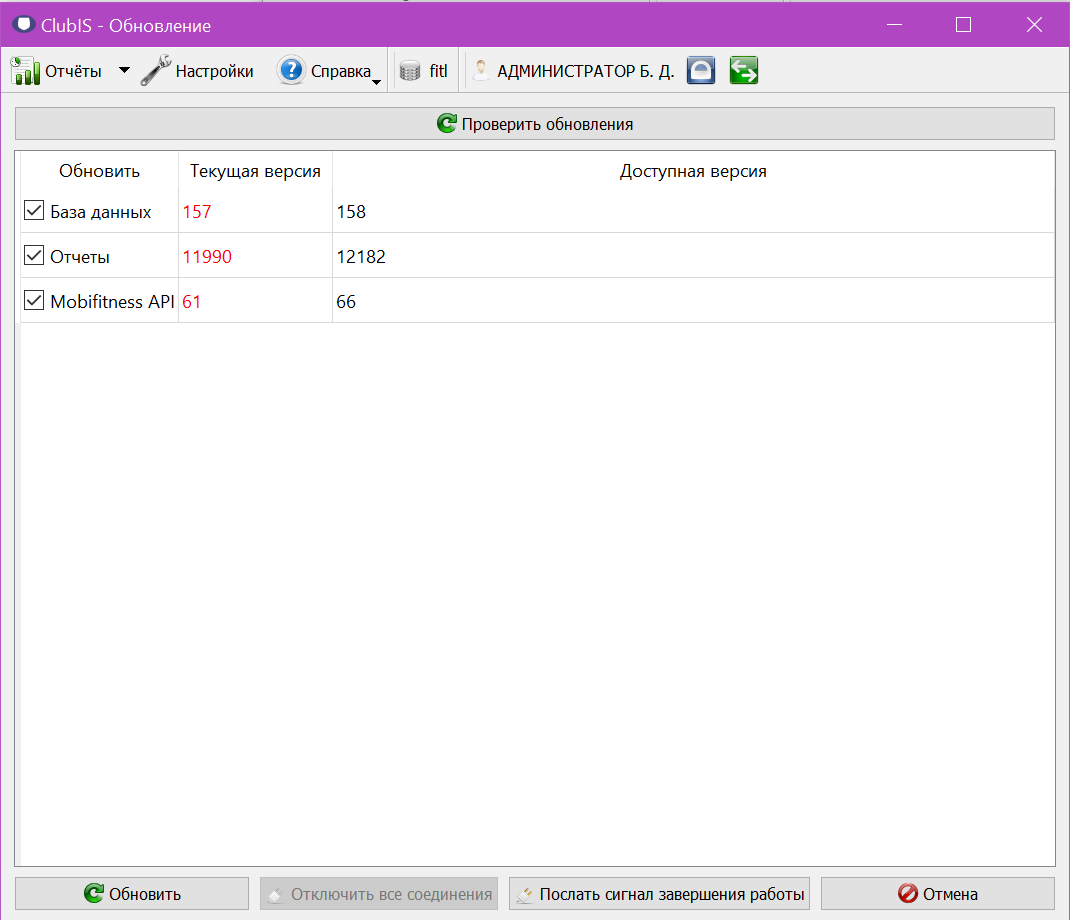Image resolution: width=1070 pixels, height=920 pixels.
Task: Click the Обновить button at bottom
Action: pos(132,893)
